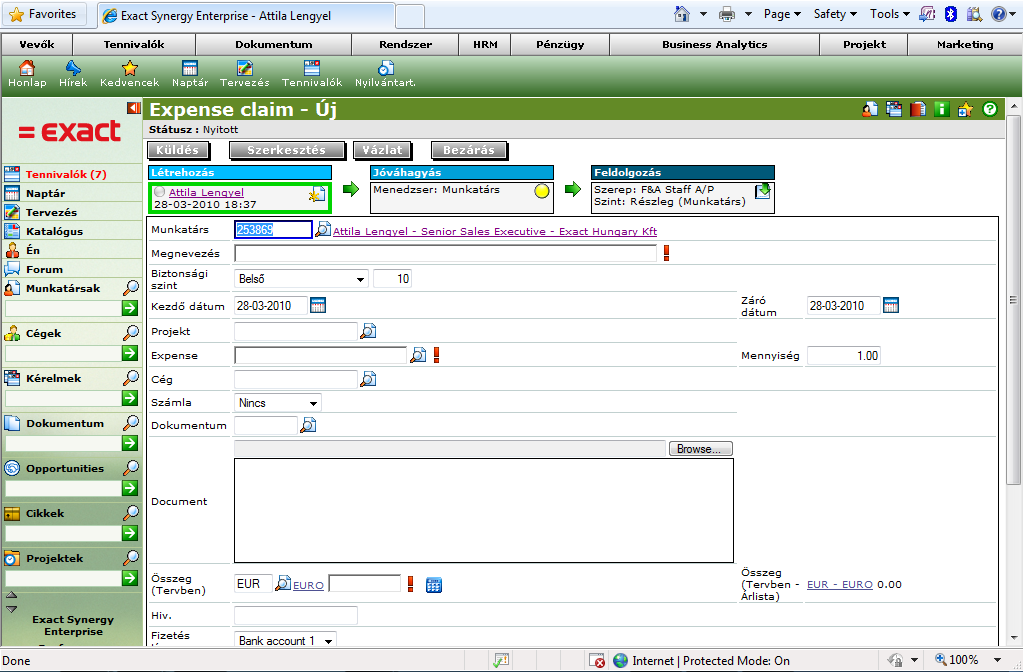Image resolution: width=1023 pixels, height=672 pixels.
Task: Open Tennivalók (7) in sidebar
Action: 66,174
